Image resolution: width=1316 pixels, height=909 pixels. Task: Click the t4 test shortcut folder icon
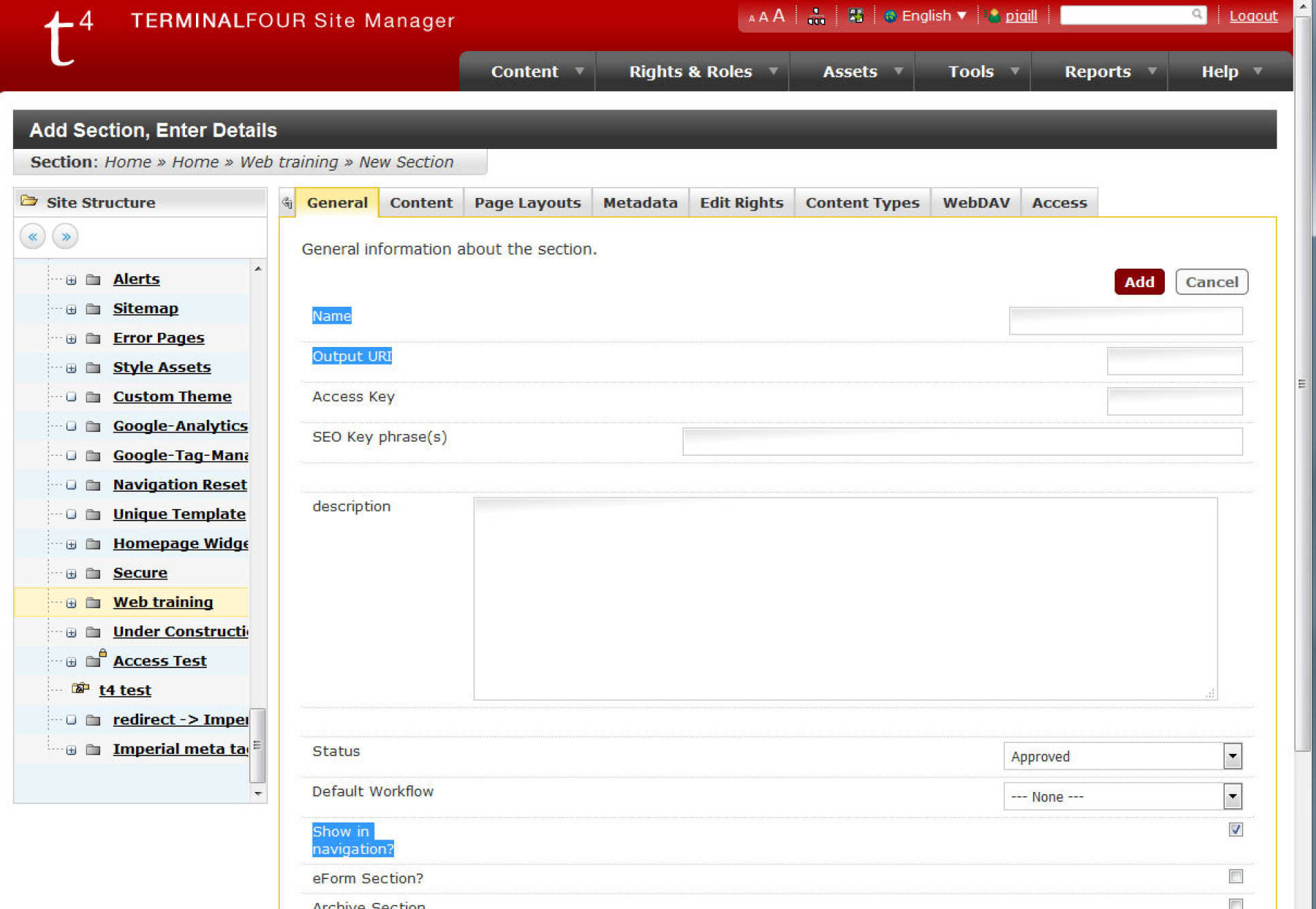pyautogui.click(x=80, y=689)
